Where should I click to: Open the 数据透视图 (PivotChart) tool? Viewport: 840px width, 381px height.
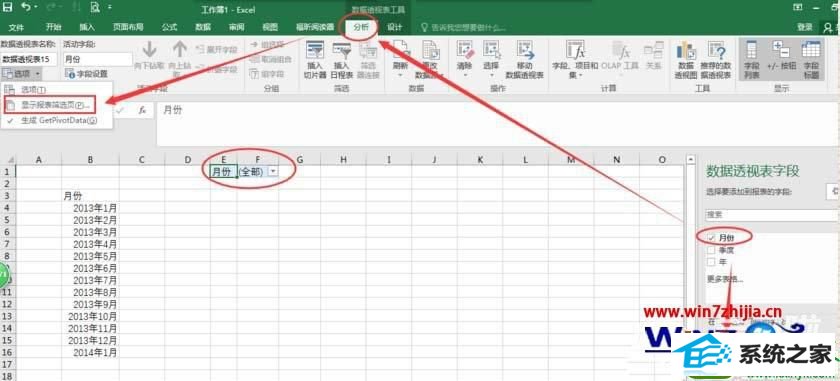[686, 51]
